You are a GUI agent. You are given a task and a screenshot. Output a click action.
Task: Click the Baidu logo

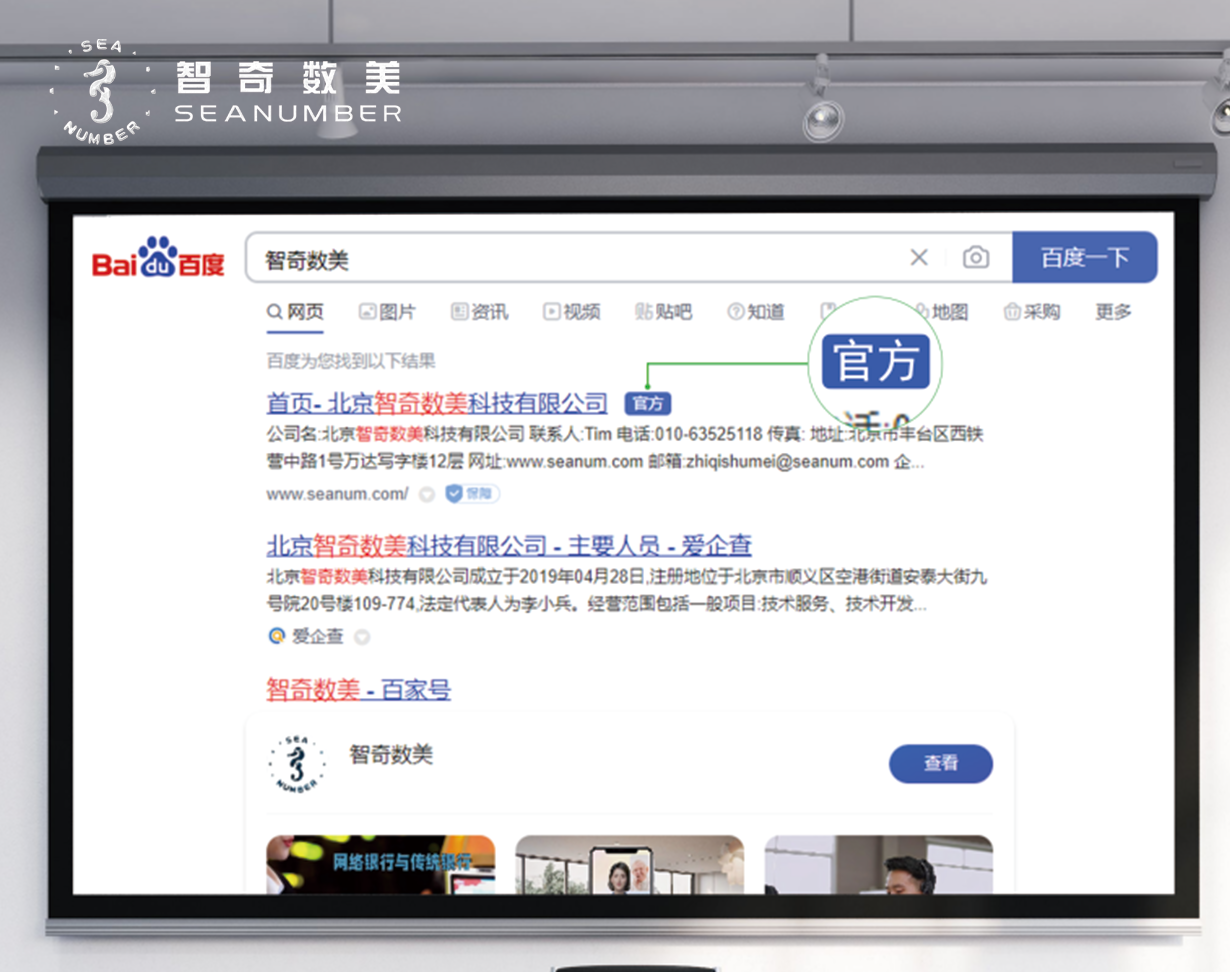pos(158,257)
